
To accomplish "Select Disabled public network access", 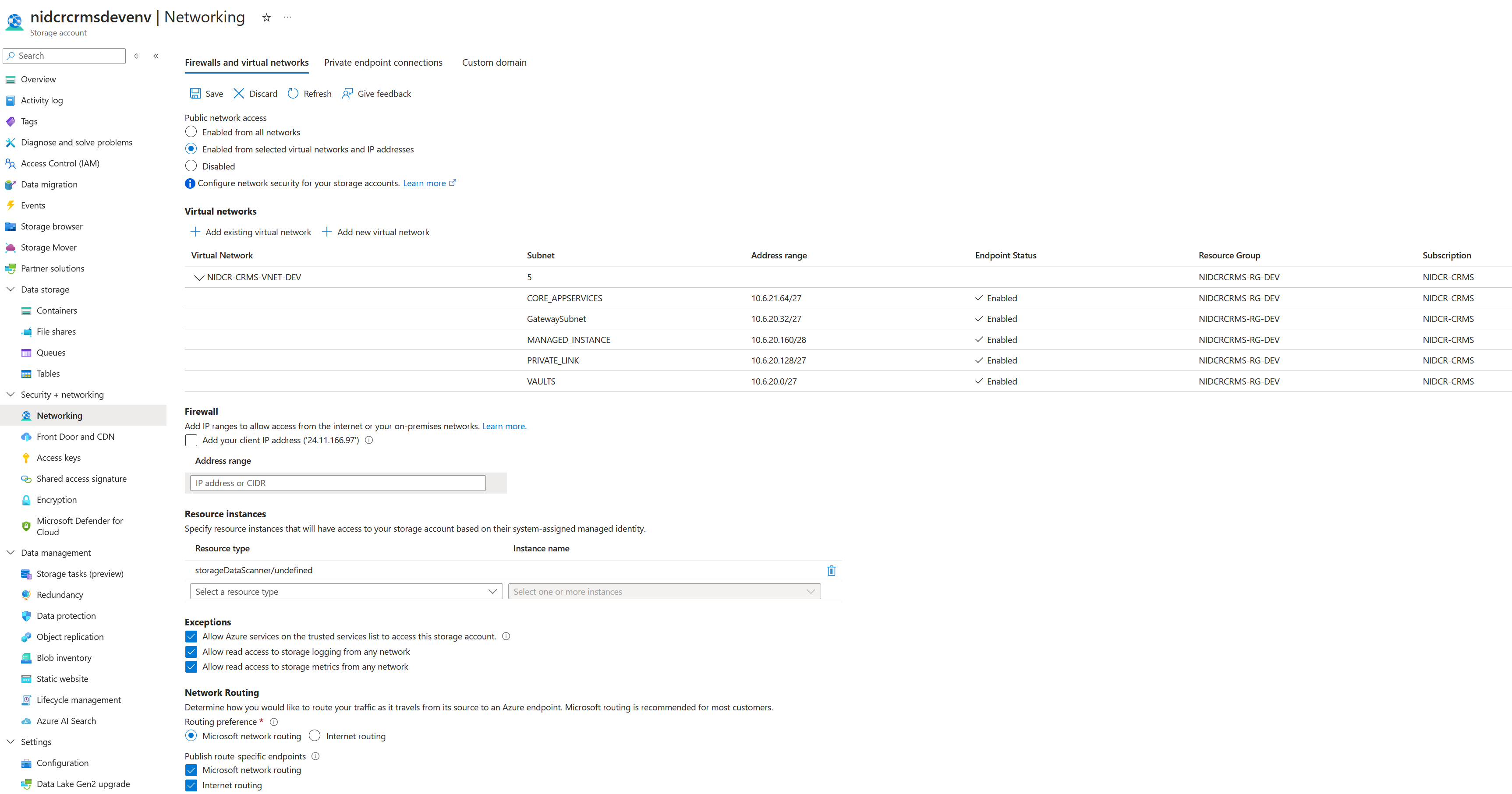I will (191, 166).
